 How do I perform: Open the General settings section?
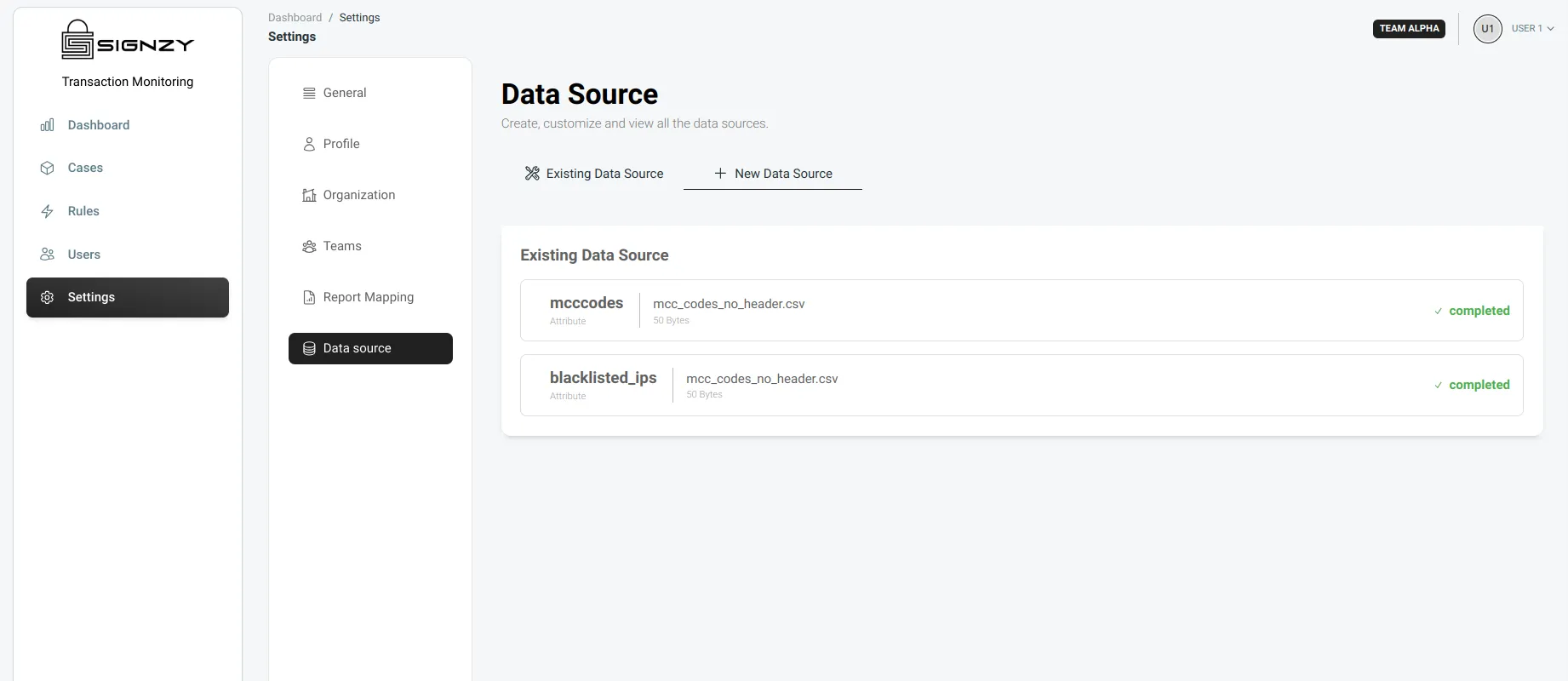click(370, 94)
